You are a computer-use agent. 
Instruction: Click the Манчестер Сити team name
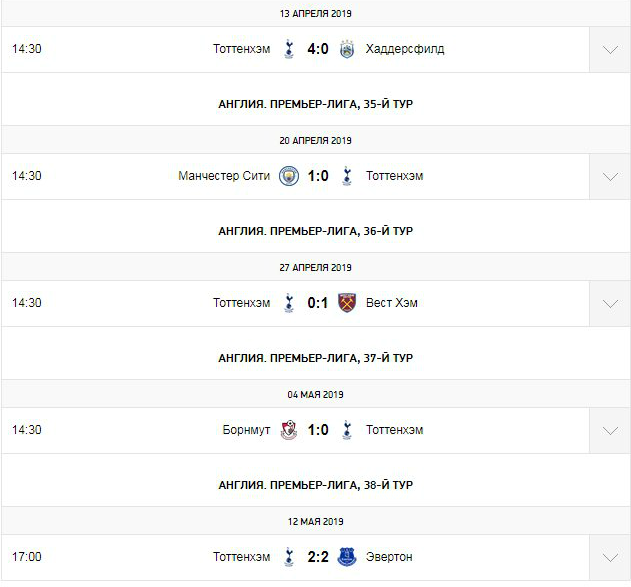pyautogui.click(x=223, y=176)
